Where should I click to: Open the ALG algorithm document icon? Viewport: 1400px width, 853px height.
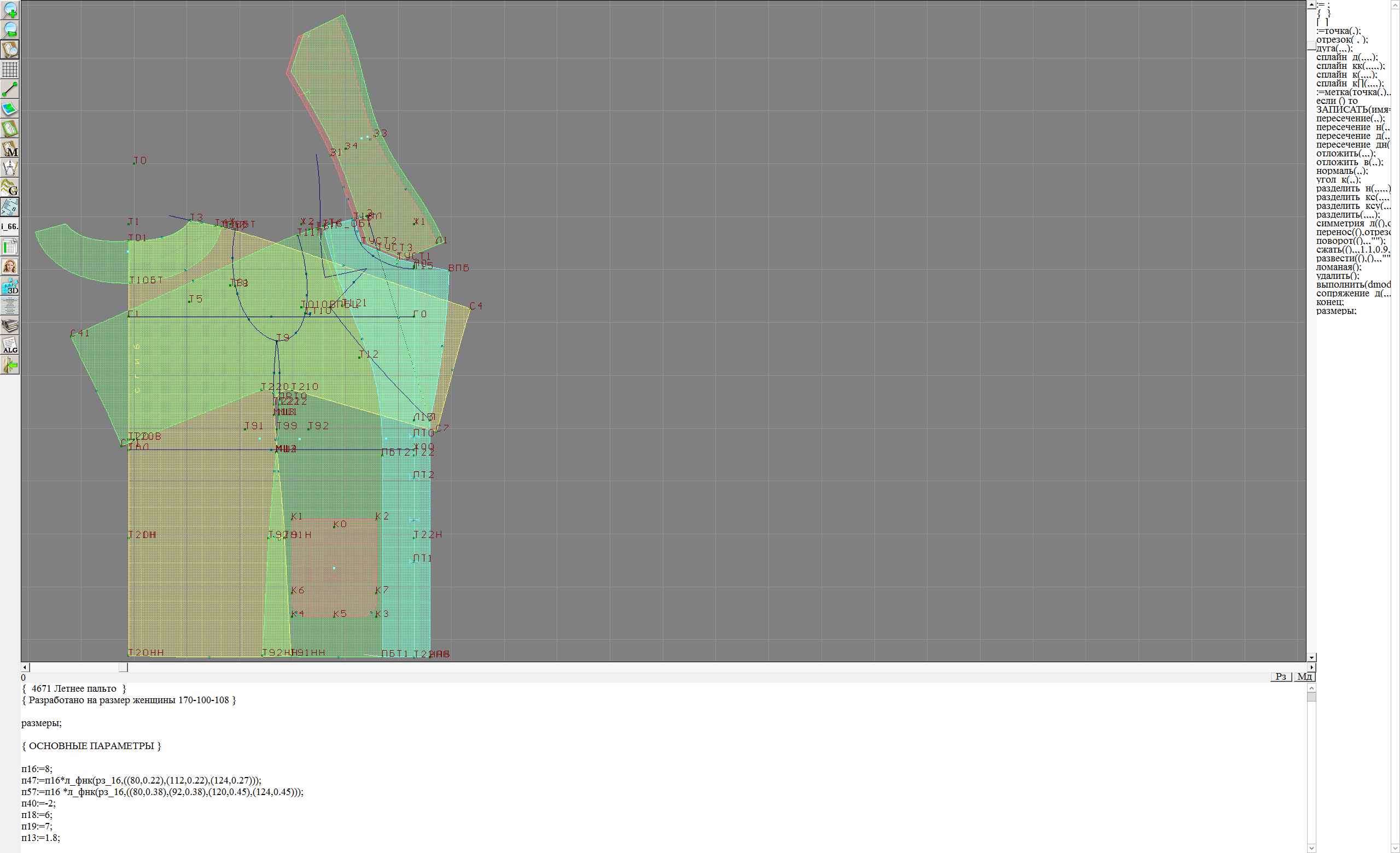pos(10,345)
